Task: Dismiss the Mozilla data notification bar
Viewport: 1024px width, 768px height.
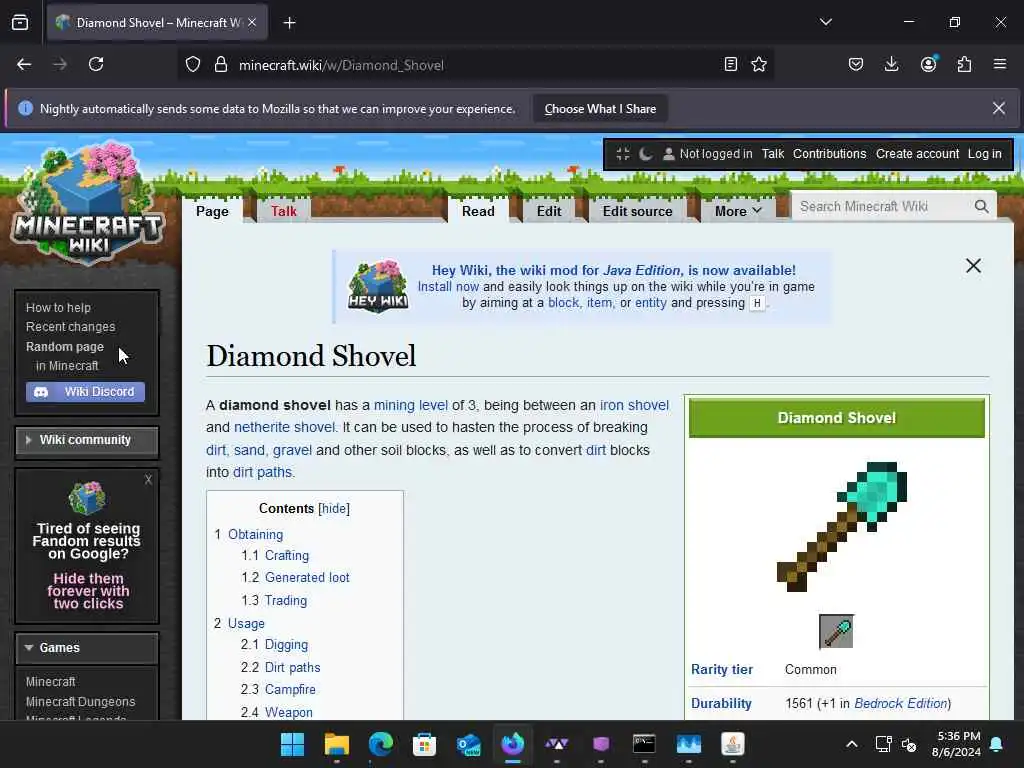Action: 999,108
